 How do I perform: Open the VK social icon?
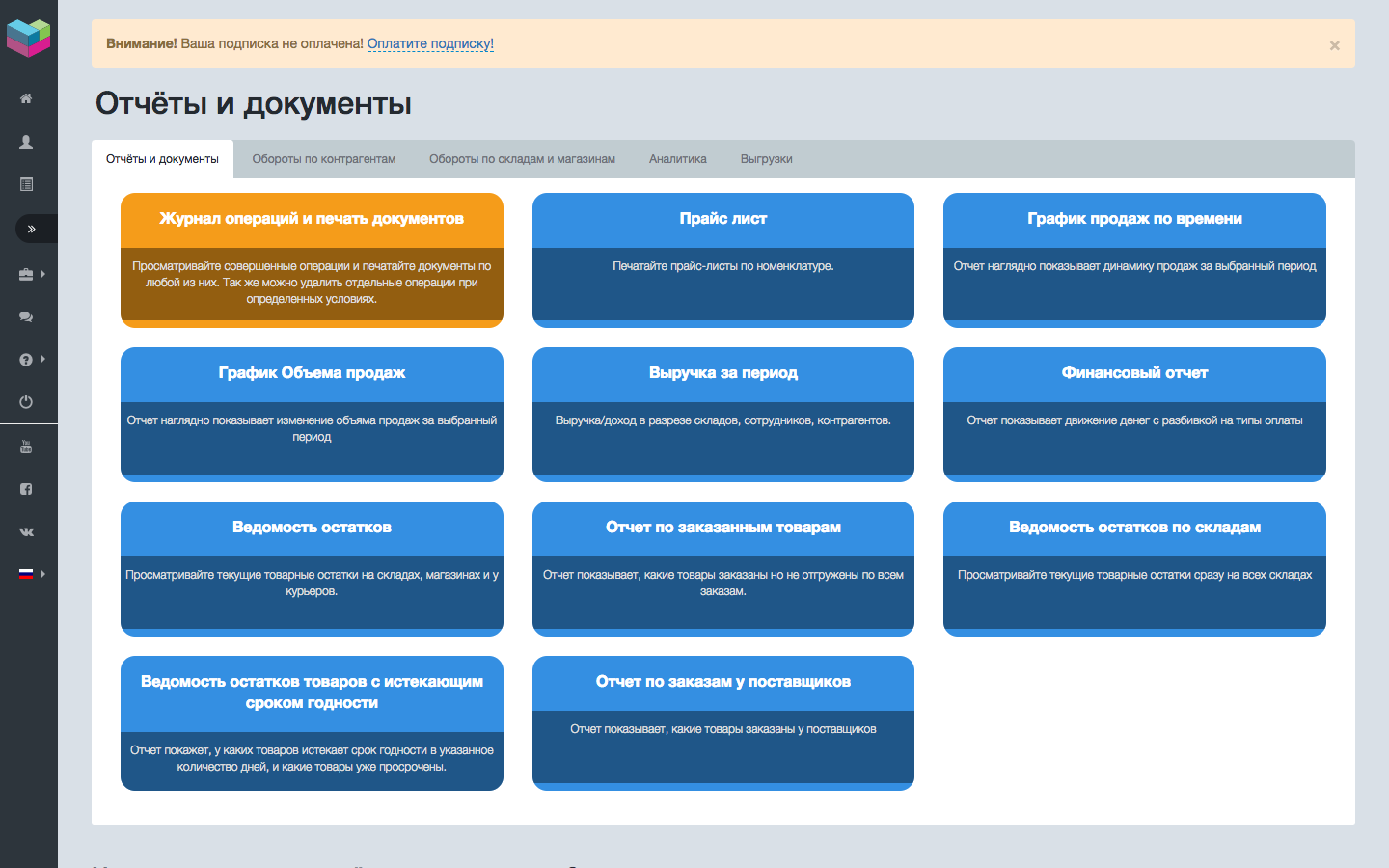click(26, 531)
